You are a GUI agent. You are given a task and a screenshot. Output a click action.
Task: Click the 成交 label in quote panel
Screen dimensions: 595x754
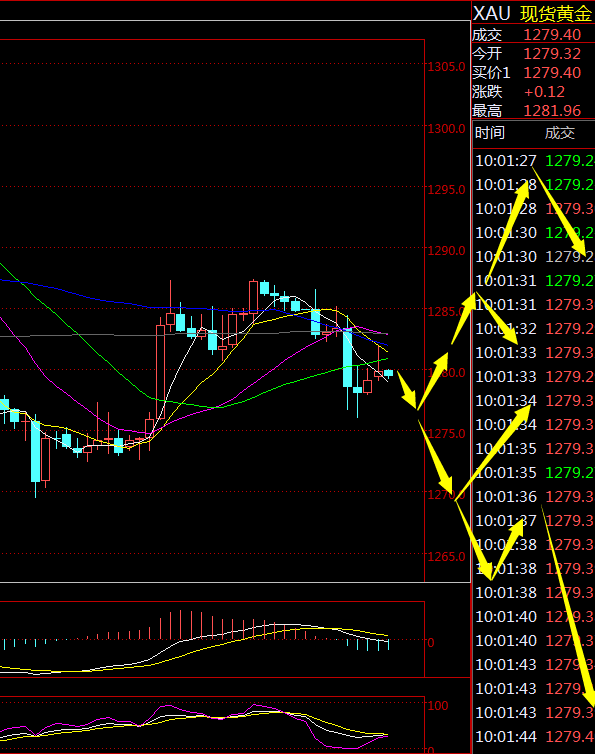tap(487, 35)
